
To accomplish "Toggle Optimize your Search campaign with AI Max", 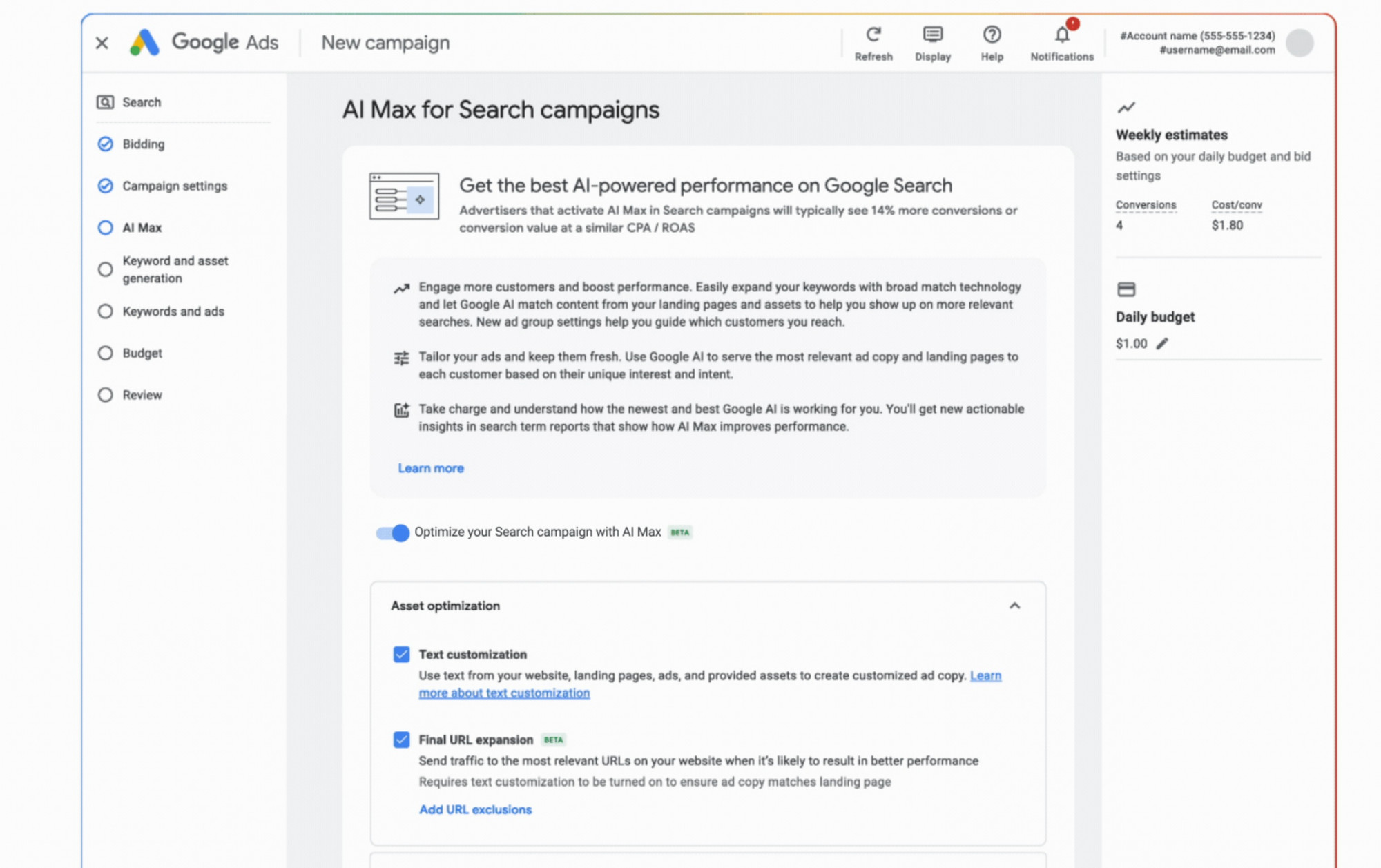I will click(x=392, y=532).
